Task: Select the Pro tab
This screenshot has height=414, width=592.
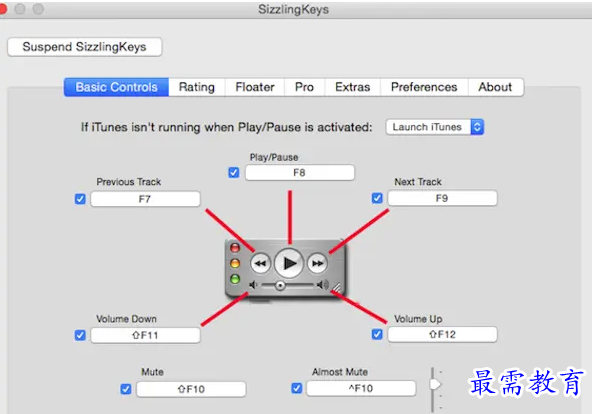Action: coord(304,87)
